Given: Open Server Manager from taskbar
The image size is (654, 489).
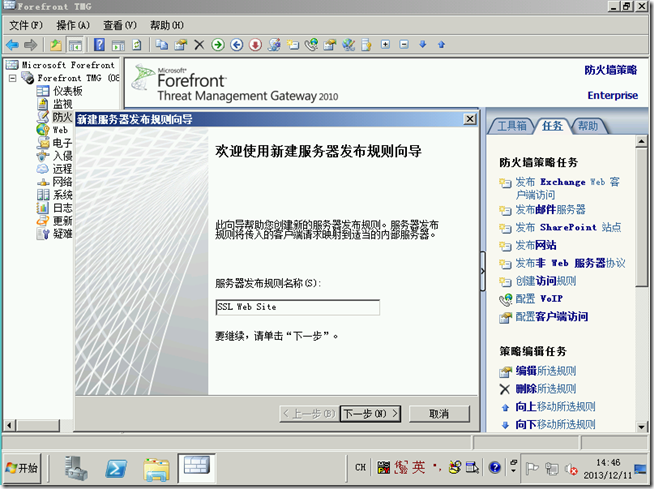Looking at the screenshot, I should pos(76,468).
